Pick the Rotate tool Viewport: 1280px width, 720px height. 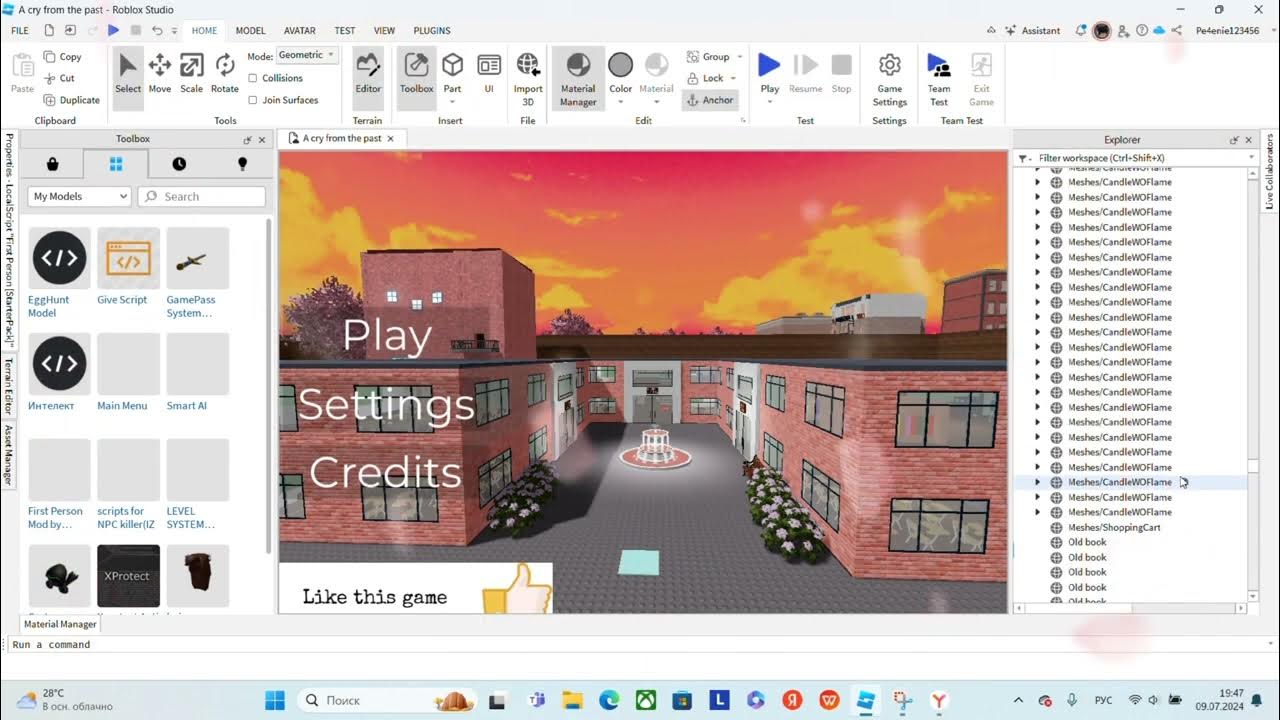[x=225, y=75]
